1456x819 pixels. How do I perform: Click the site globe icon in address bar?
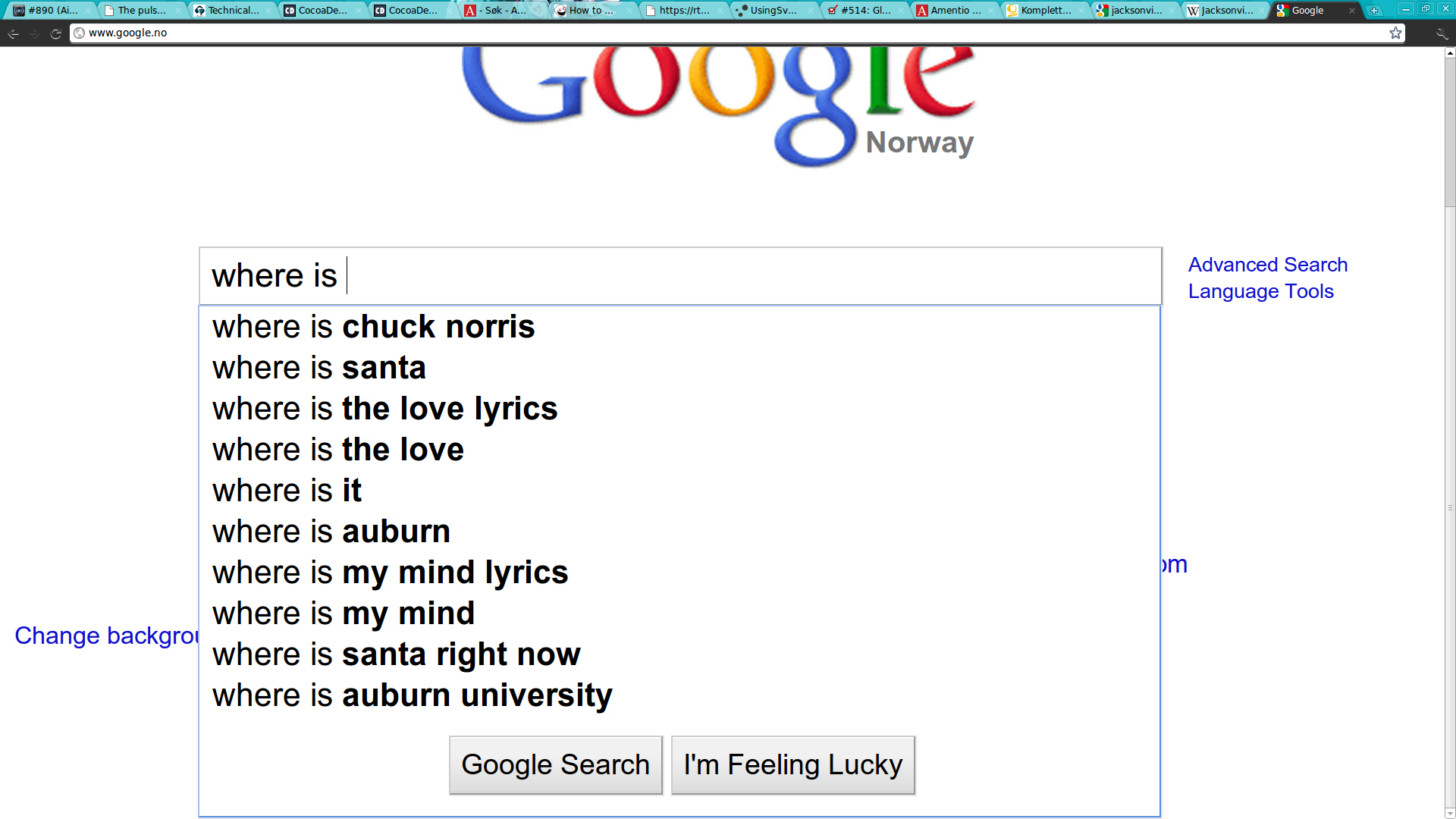79,33
